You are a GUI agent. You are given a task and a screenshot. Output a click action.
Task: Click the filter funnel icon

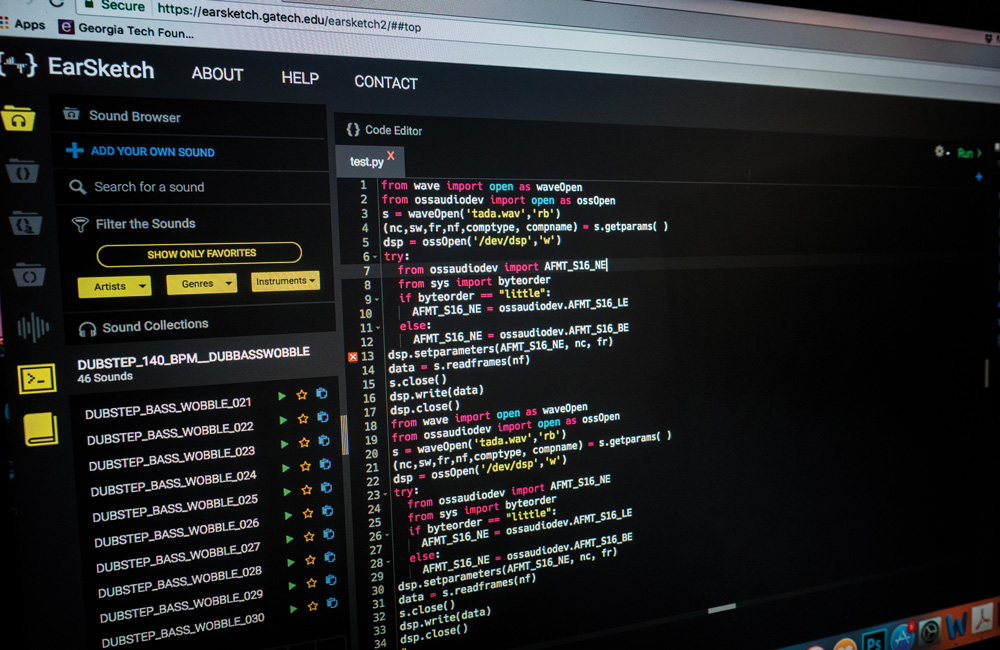point(80,224)
